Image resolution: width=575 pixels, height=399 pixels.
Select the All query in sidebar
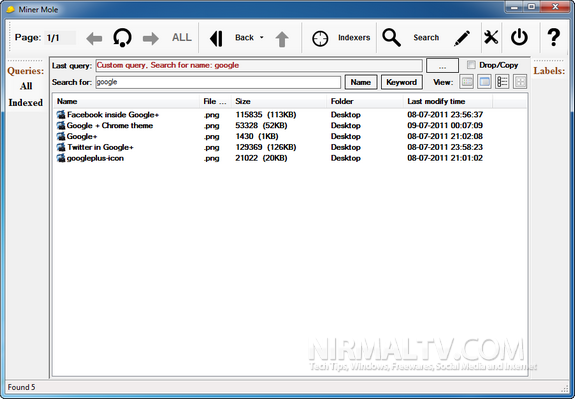click(x=26, y=86)
